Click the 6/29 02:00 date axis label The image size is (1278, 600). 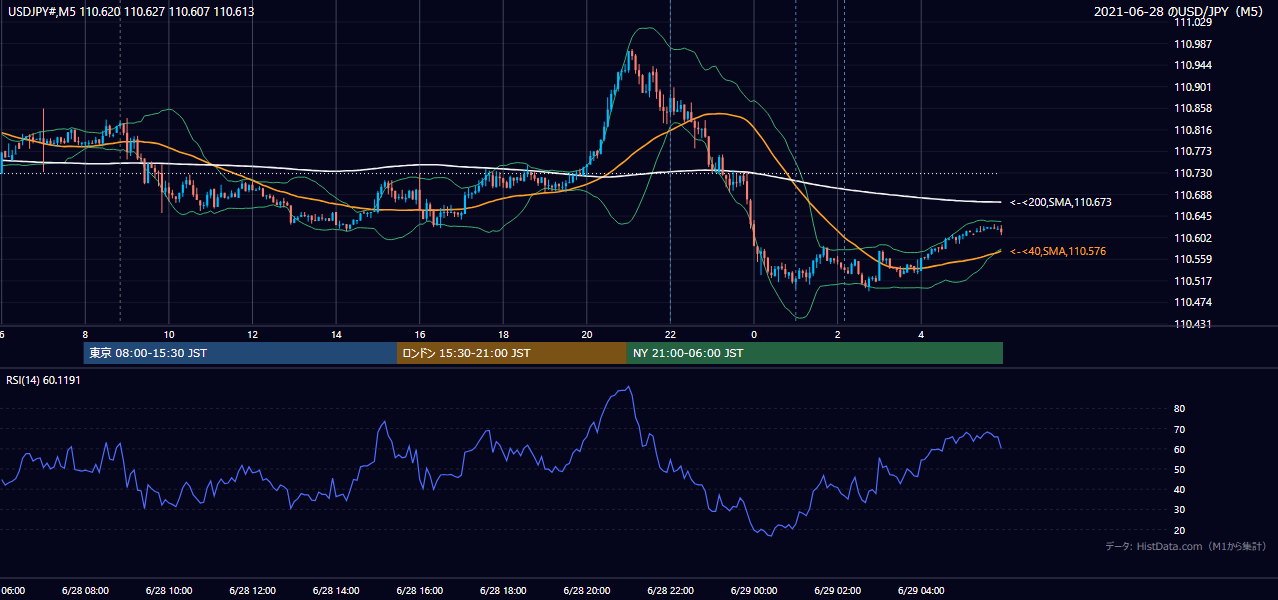click(837, 590)
